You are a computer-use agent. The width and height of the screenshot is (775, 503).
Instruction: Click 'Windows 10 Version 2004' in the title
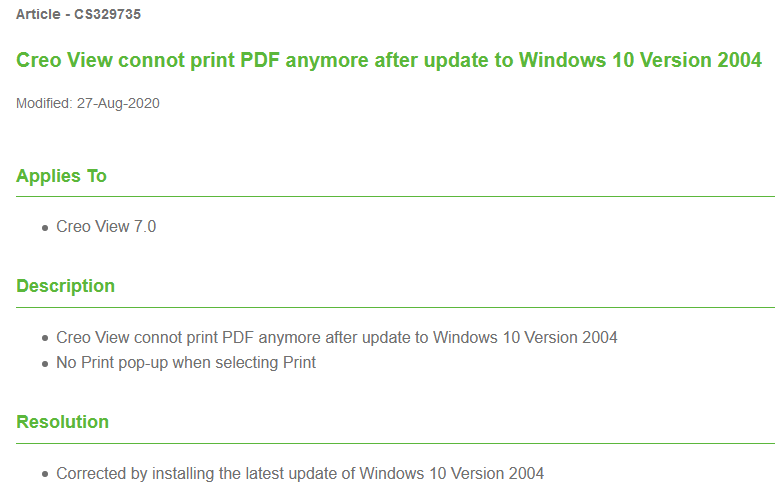(640, 60)
